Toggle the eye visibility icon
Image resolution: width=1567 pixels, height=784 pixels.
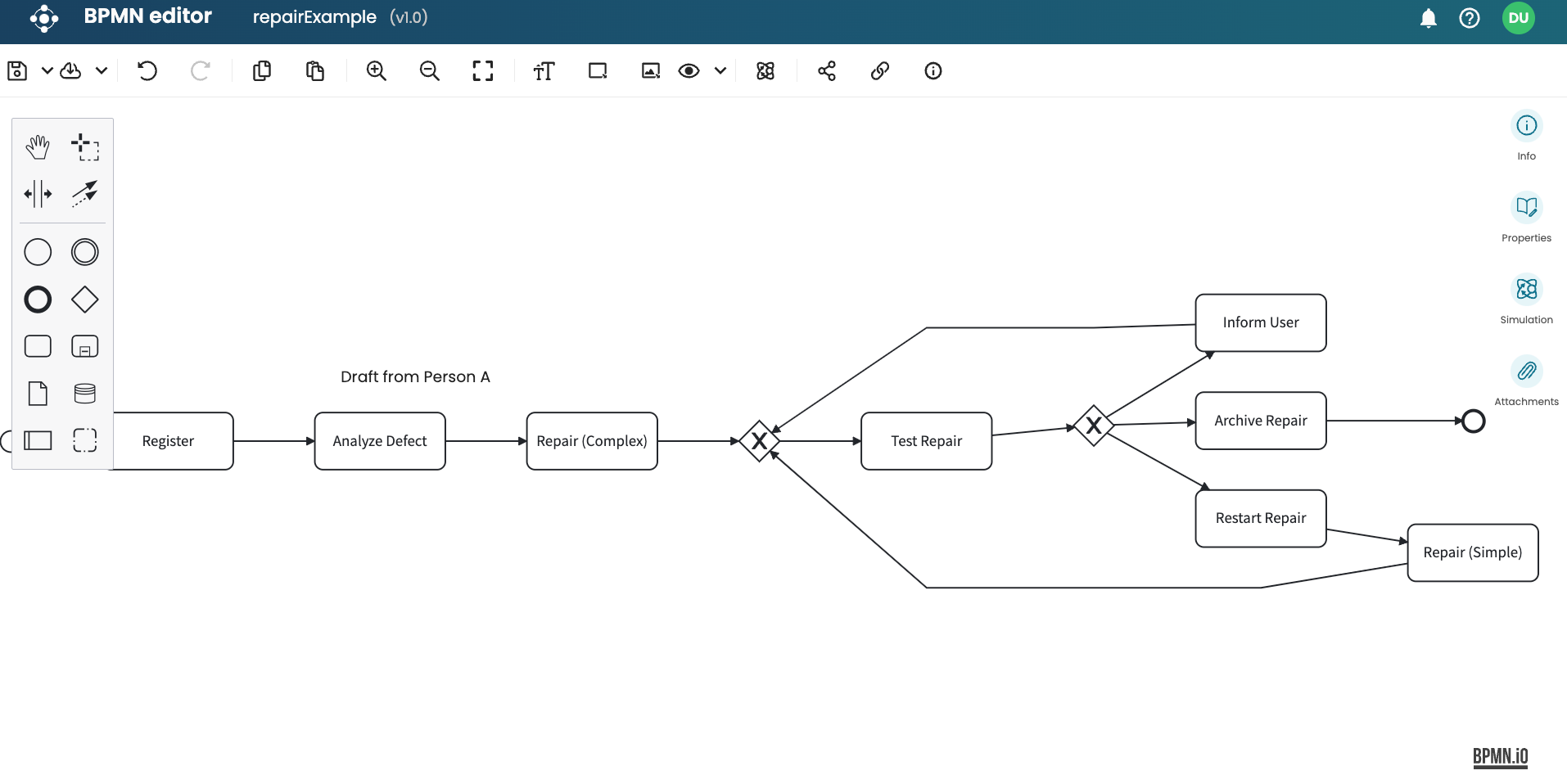click(x=689, y=71)
